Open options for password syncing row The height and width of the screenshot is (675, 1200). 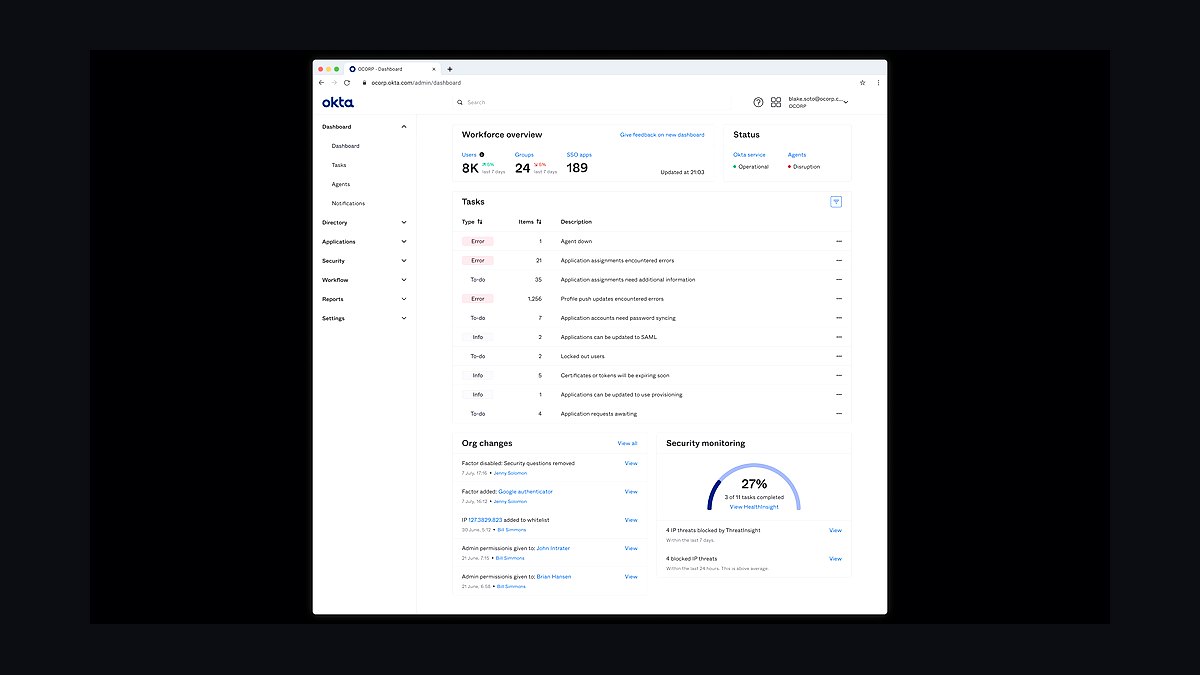839,318
